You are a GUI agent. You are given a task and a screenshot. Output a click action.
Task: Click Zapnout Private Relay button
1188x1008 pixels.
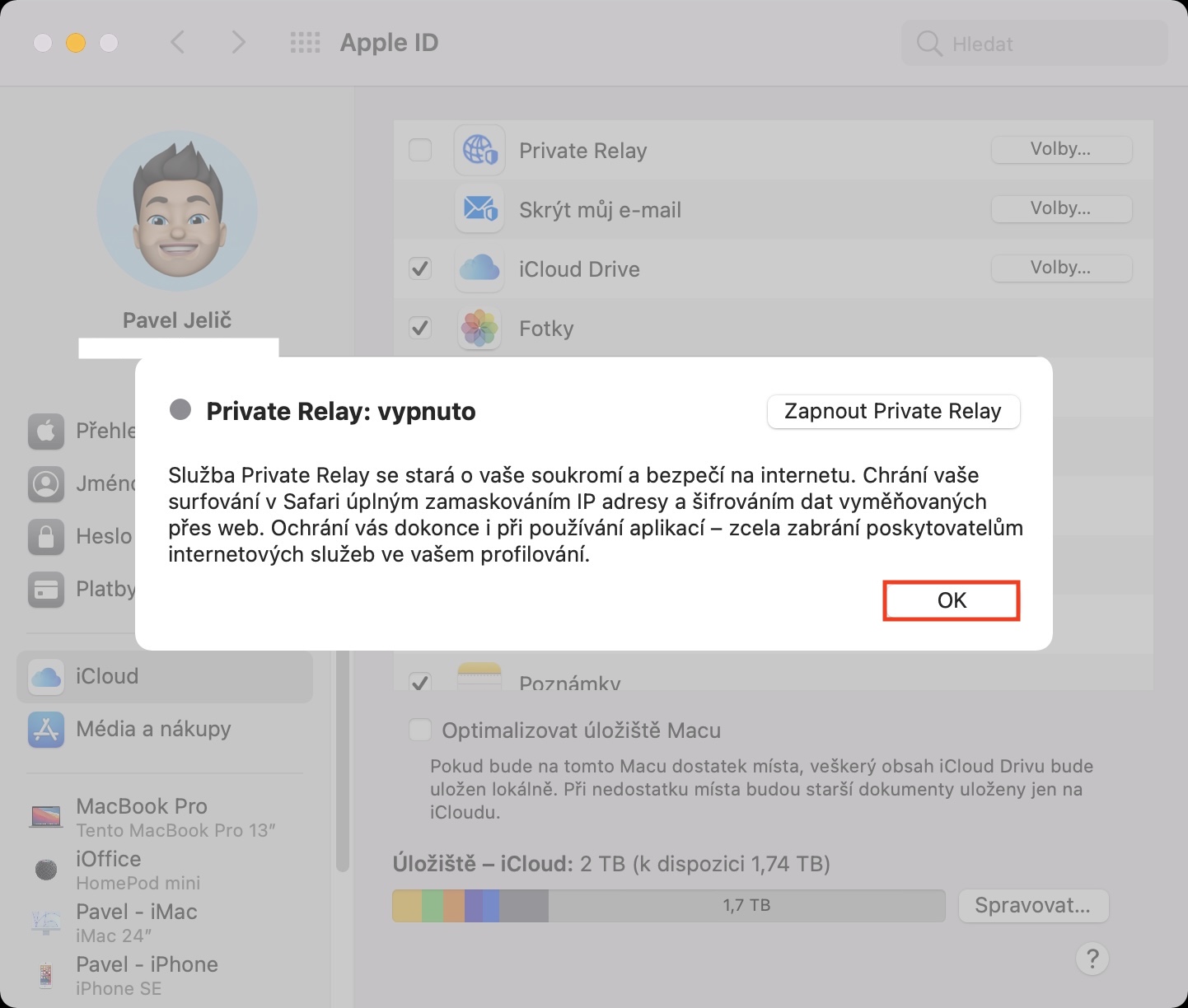point(893,411)
